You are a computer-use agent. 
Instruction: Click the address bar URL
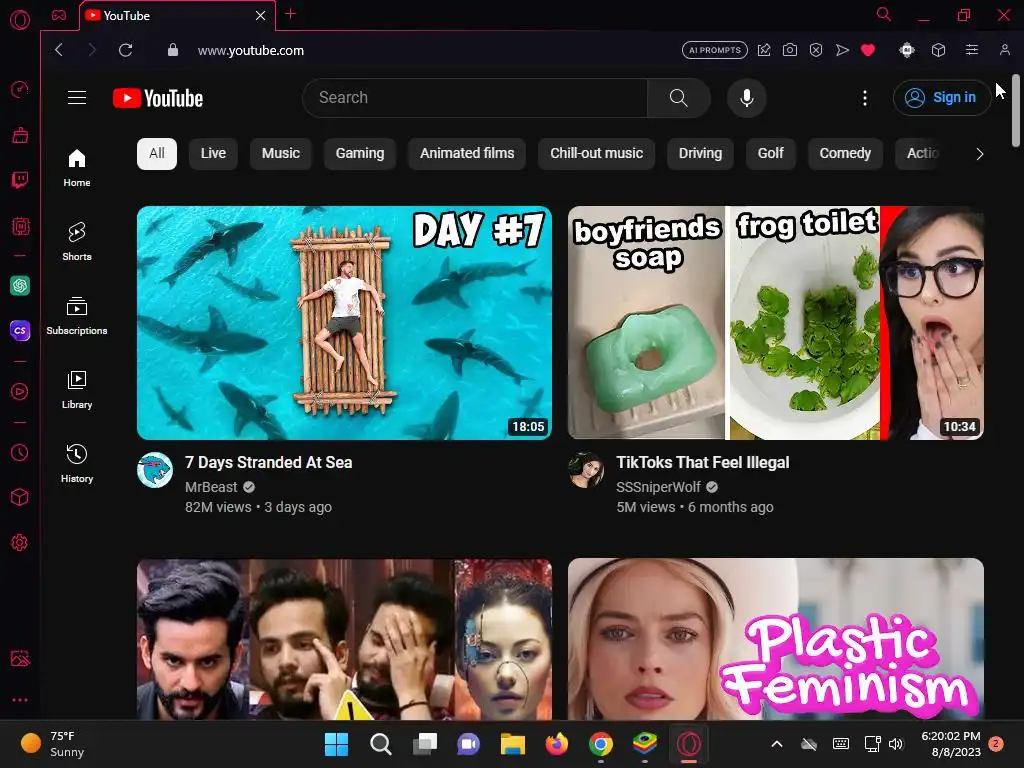pos(251,50)
